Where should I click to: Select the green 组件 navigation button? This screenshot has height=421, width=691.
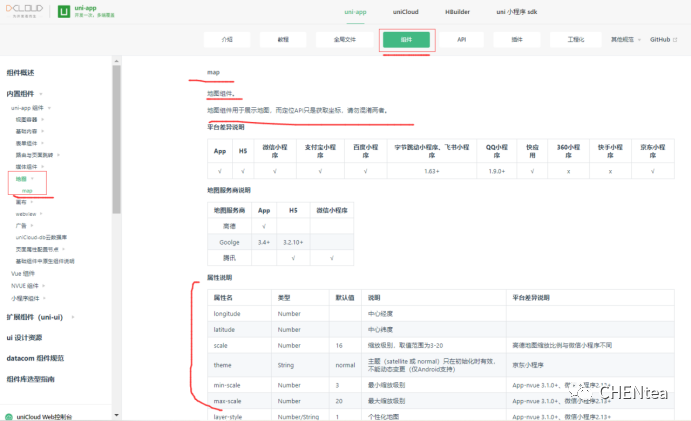[406, 40]
